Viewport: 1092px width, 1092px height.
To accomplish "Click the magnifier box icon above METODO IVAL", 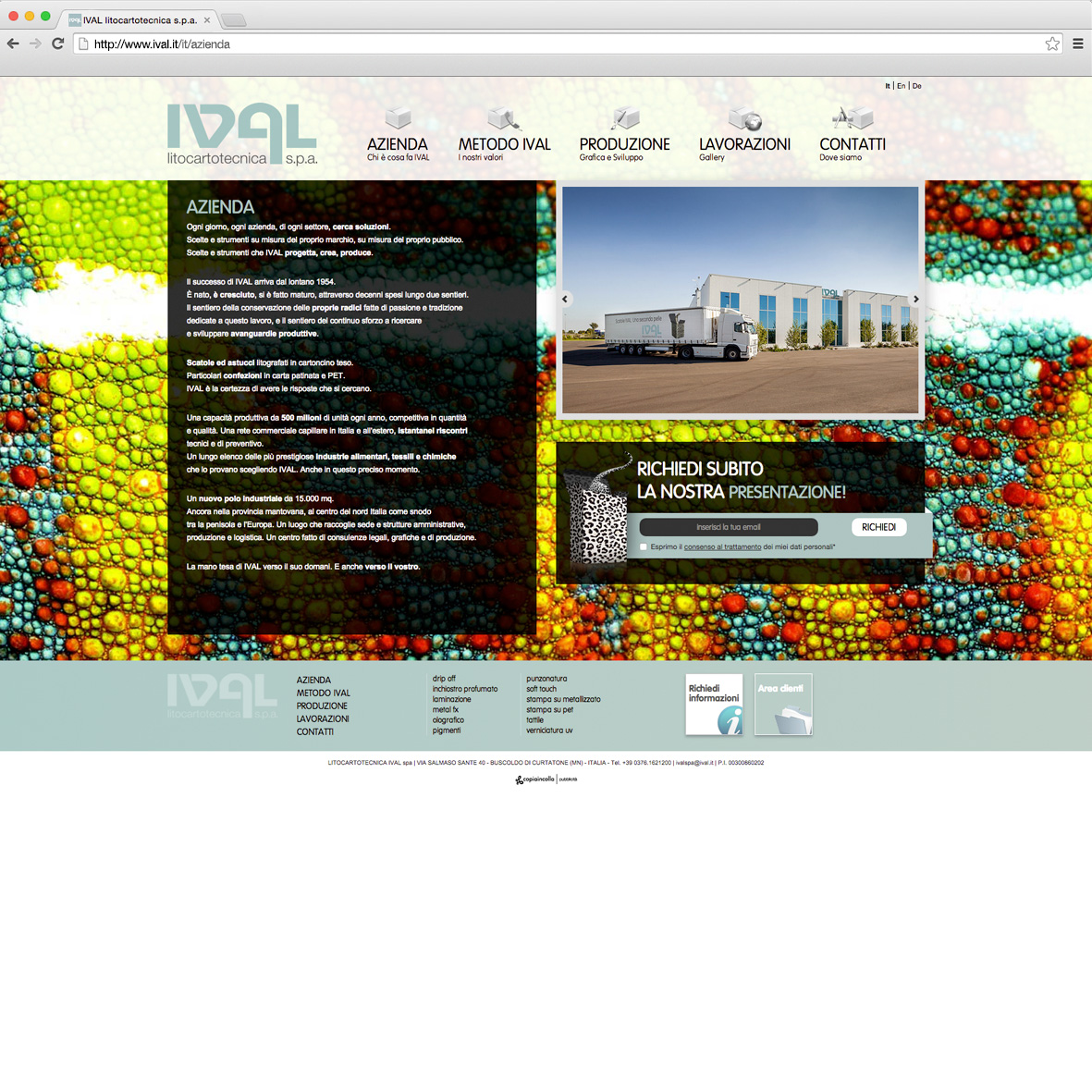I will click(x=504, y=117).
